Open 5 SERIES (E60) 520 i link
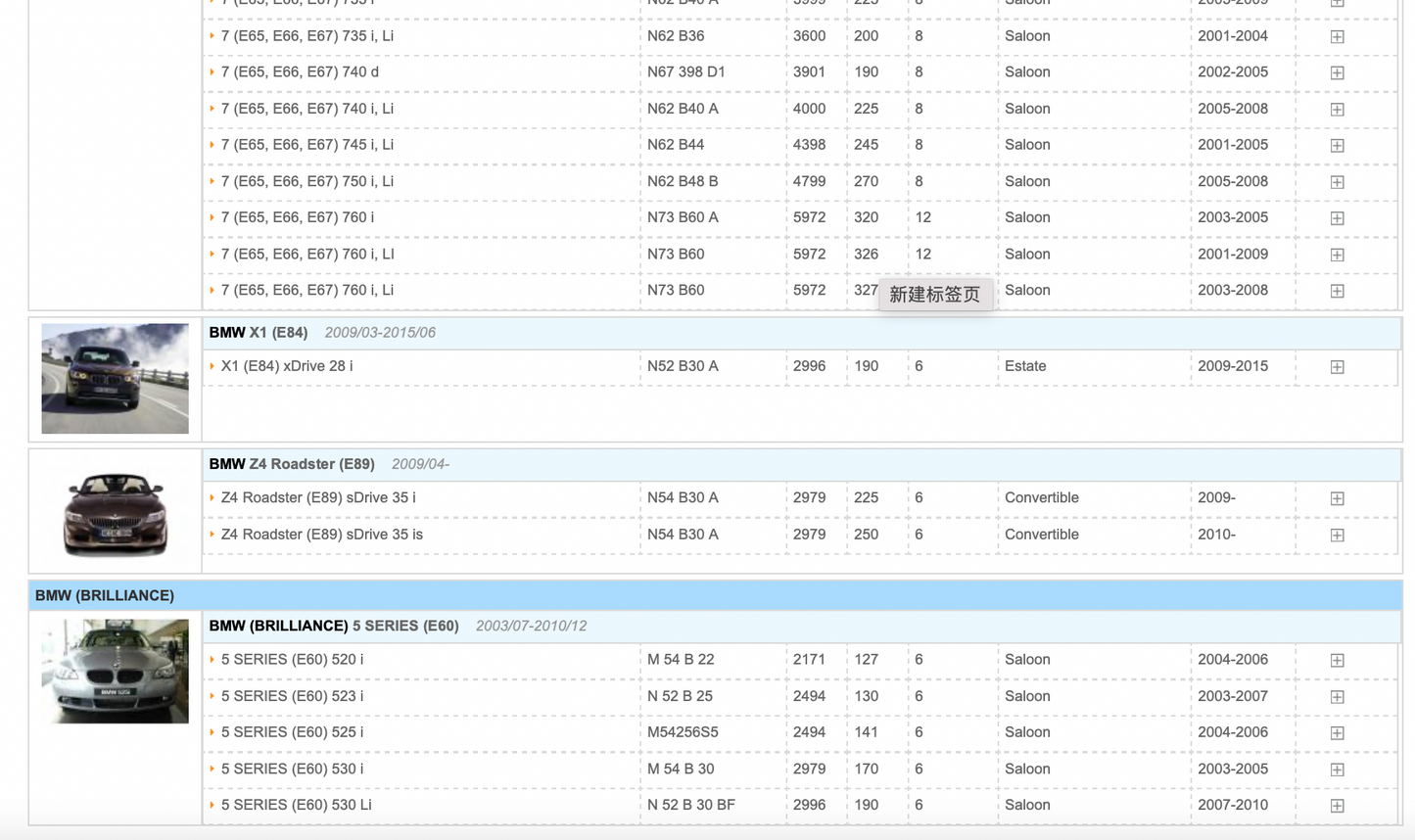Image resolution: width=1415 pixels, height=840 pixels. pyautogui.click(x=292, y=660)
